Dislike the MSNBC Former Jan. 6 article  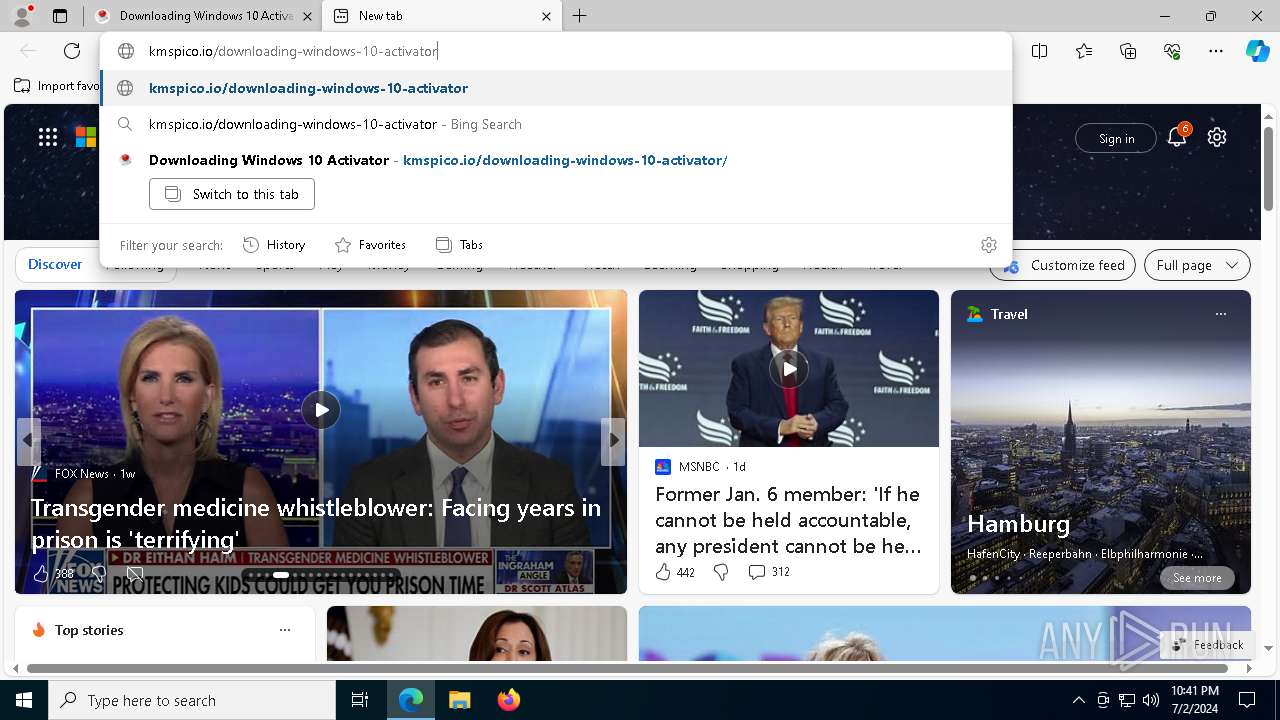721,572
